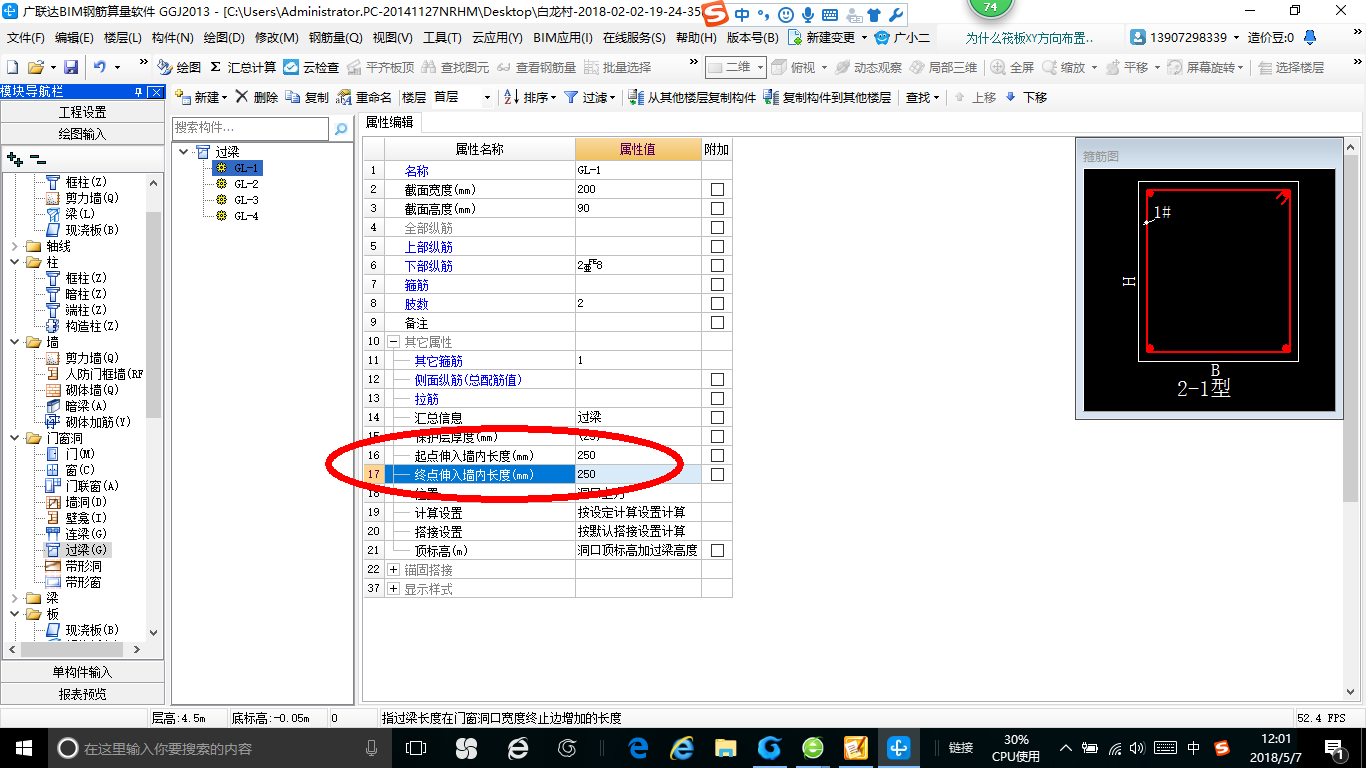
Task: Select 连梁(G) in navigation tree
Action: [77, 534]
